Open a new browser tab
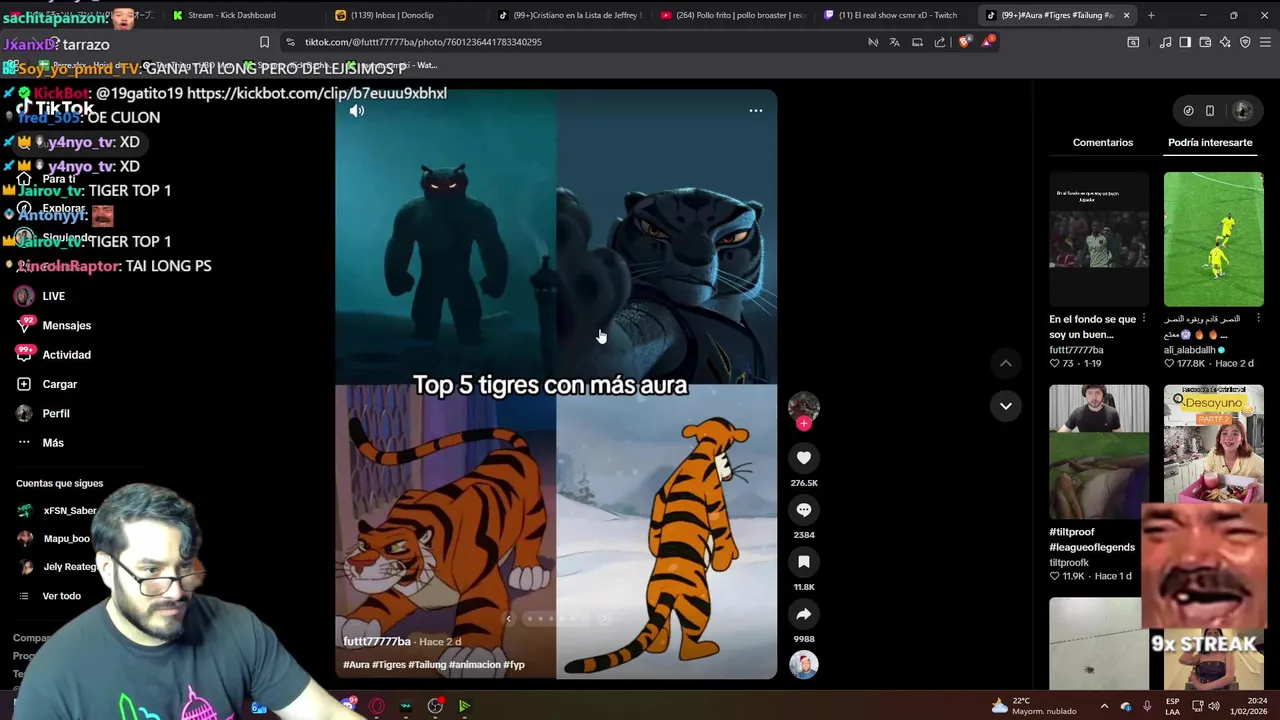This screenshot has height=720, width=1280. [1151, 15]
